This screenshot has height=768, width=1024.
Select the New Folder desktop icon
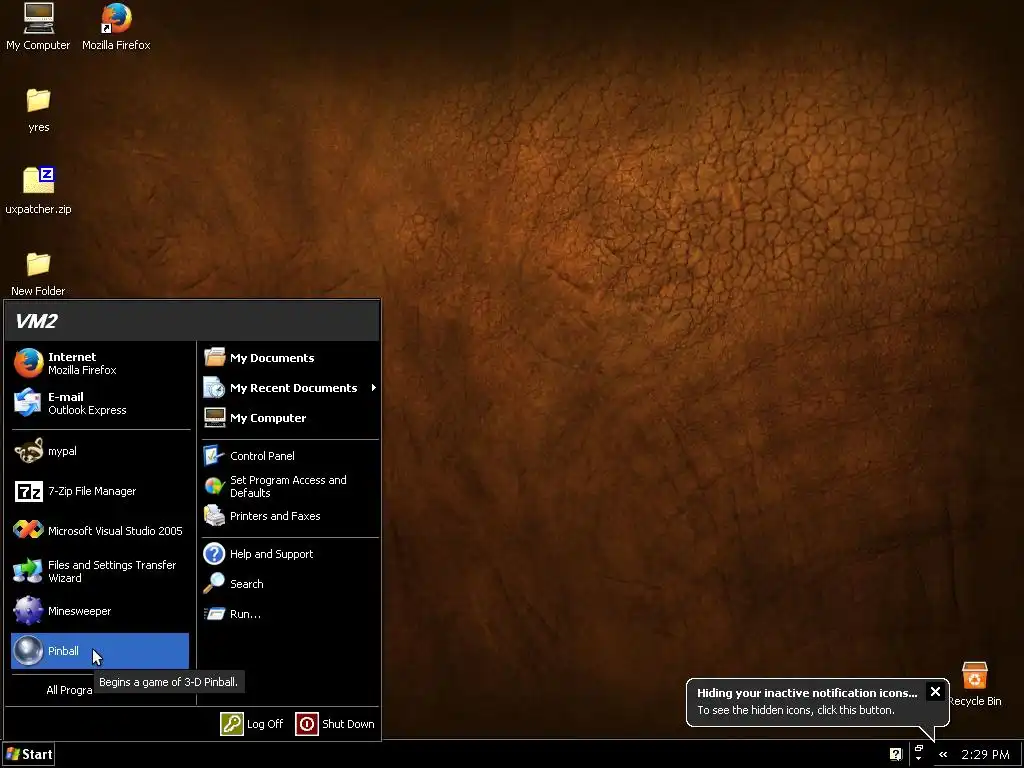tap(38, 274)
